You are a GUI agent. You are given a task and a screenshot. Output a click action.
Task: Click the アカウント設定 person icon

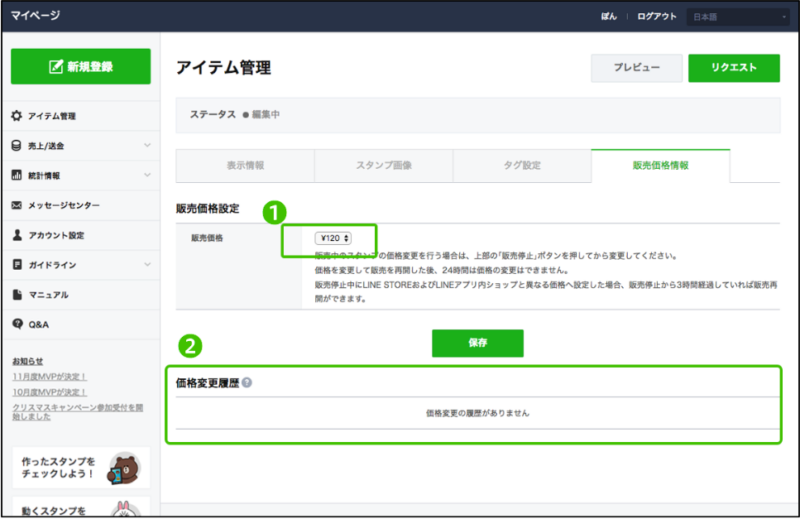coord(17,236)
